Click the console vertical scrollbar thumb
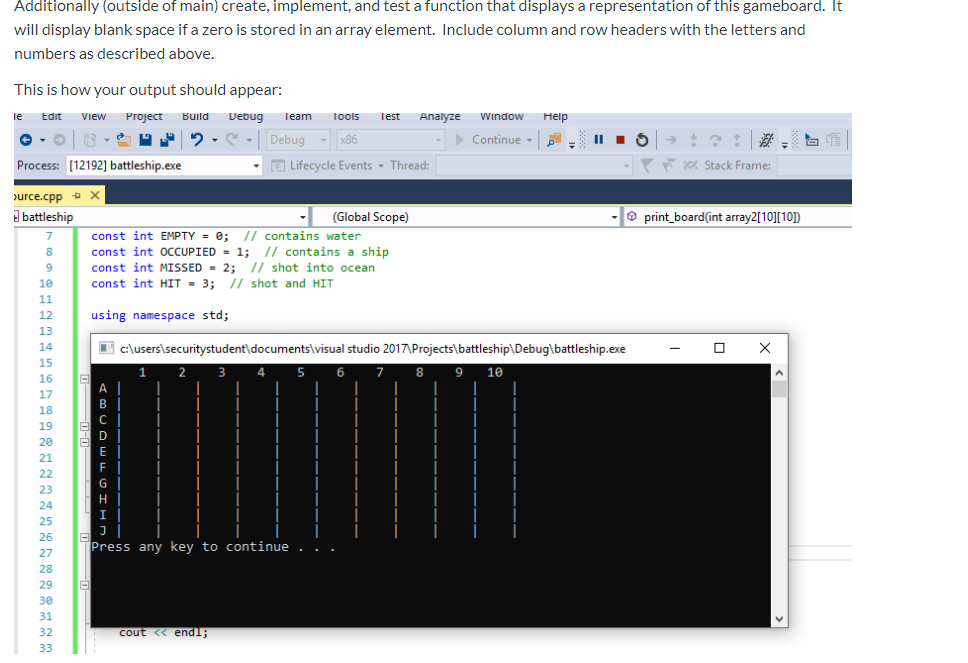This screenshot has height=663, width=968. click(779, 389)
